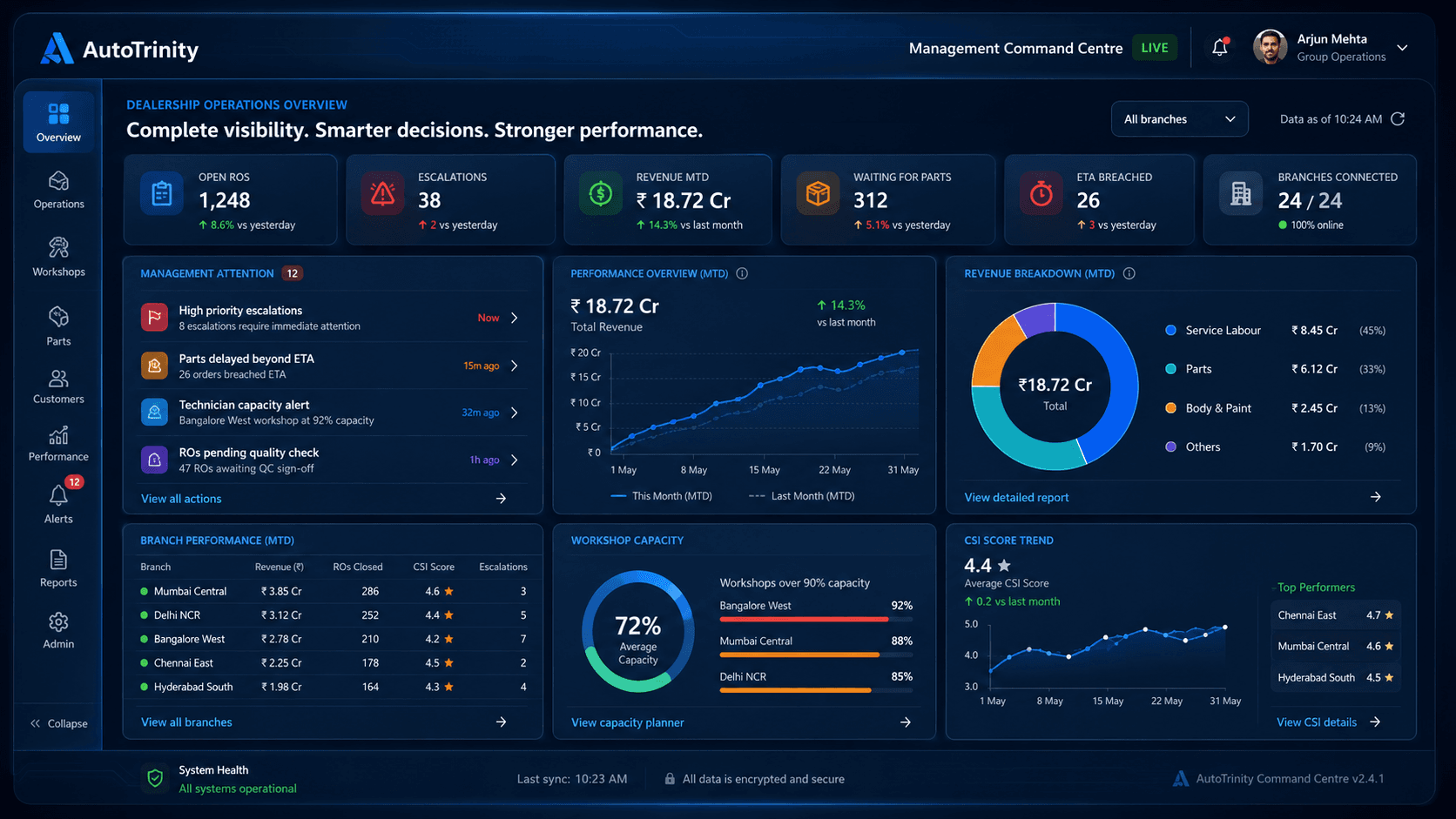Click View all branches link

click(x=186, y=722)
